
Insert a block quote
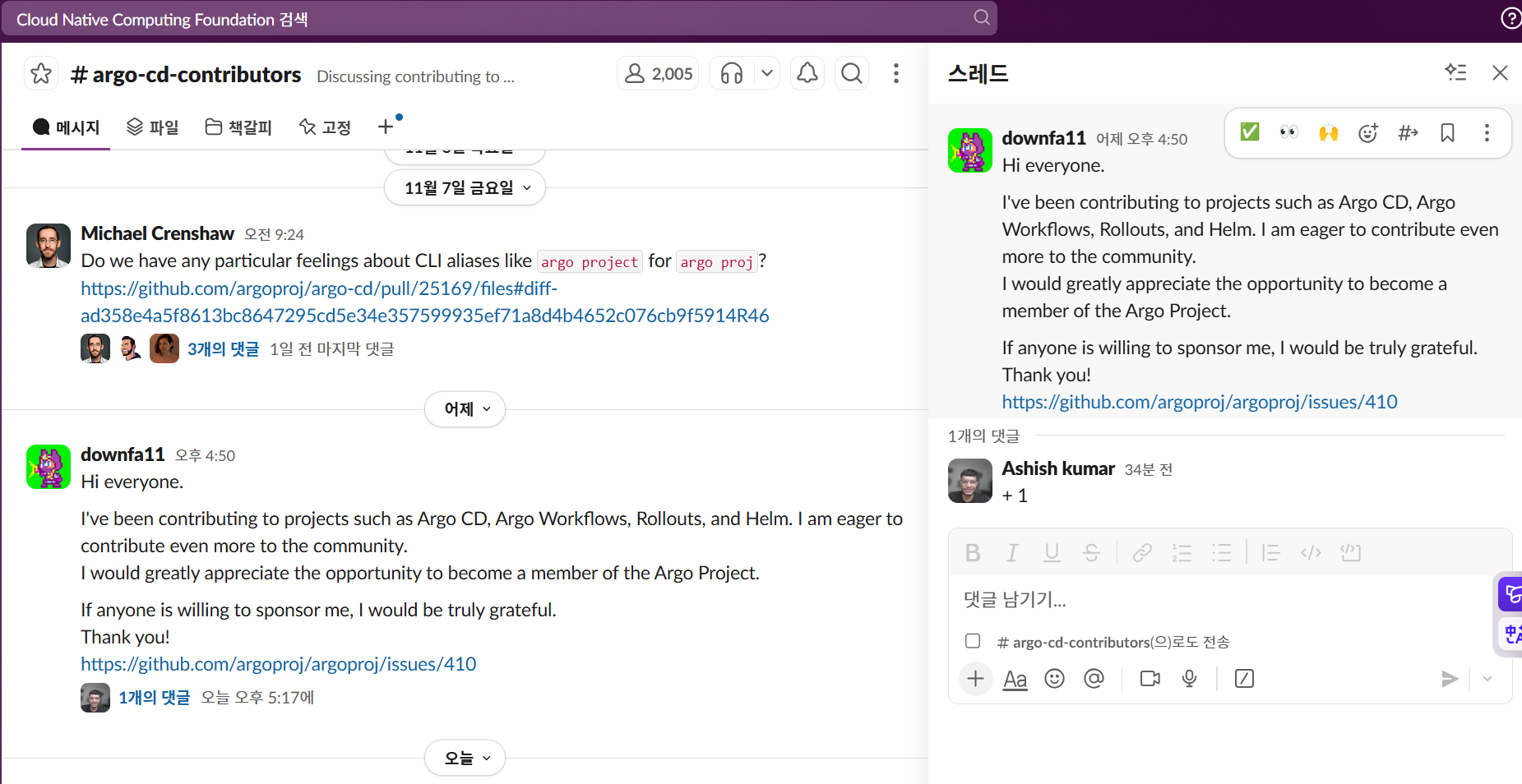coord(1271,553)
